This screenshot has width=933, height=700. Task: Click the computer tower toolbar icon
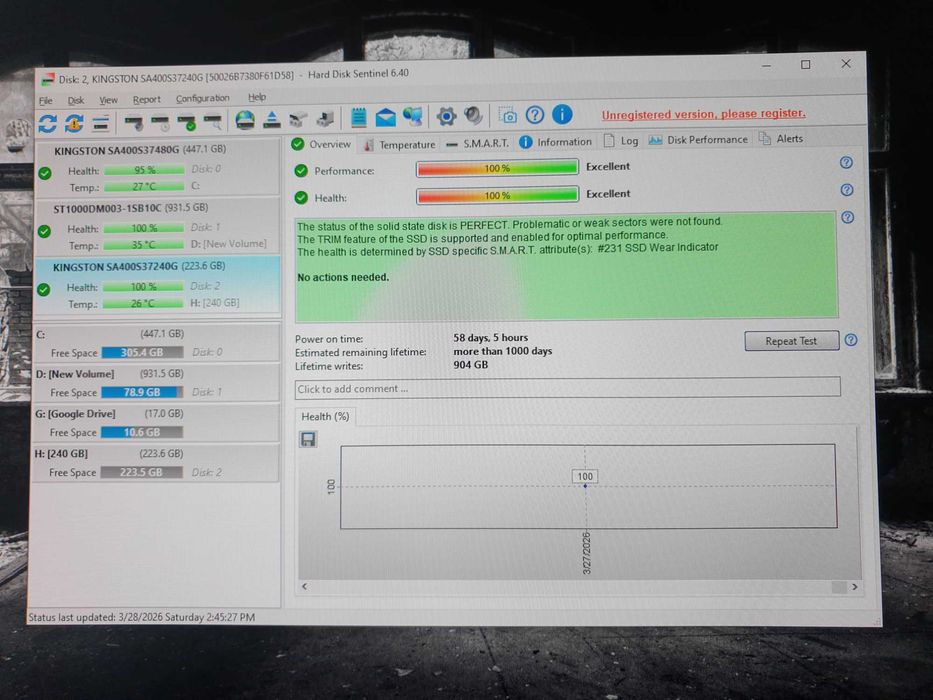(x=325, y=118)
